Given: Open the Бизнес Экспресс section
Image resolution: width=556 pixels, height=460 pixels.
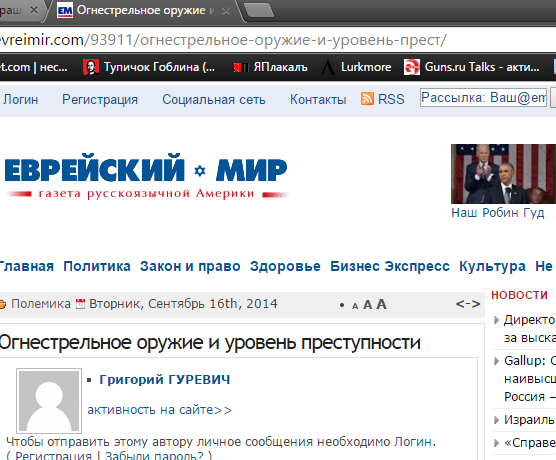Looking at the screenshot, I should (390, 266).
